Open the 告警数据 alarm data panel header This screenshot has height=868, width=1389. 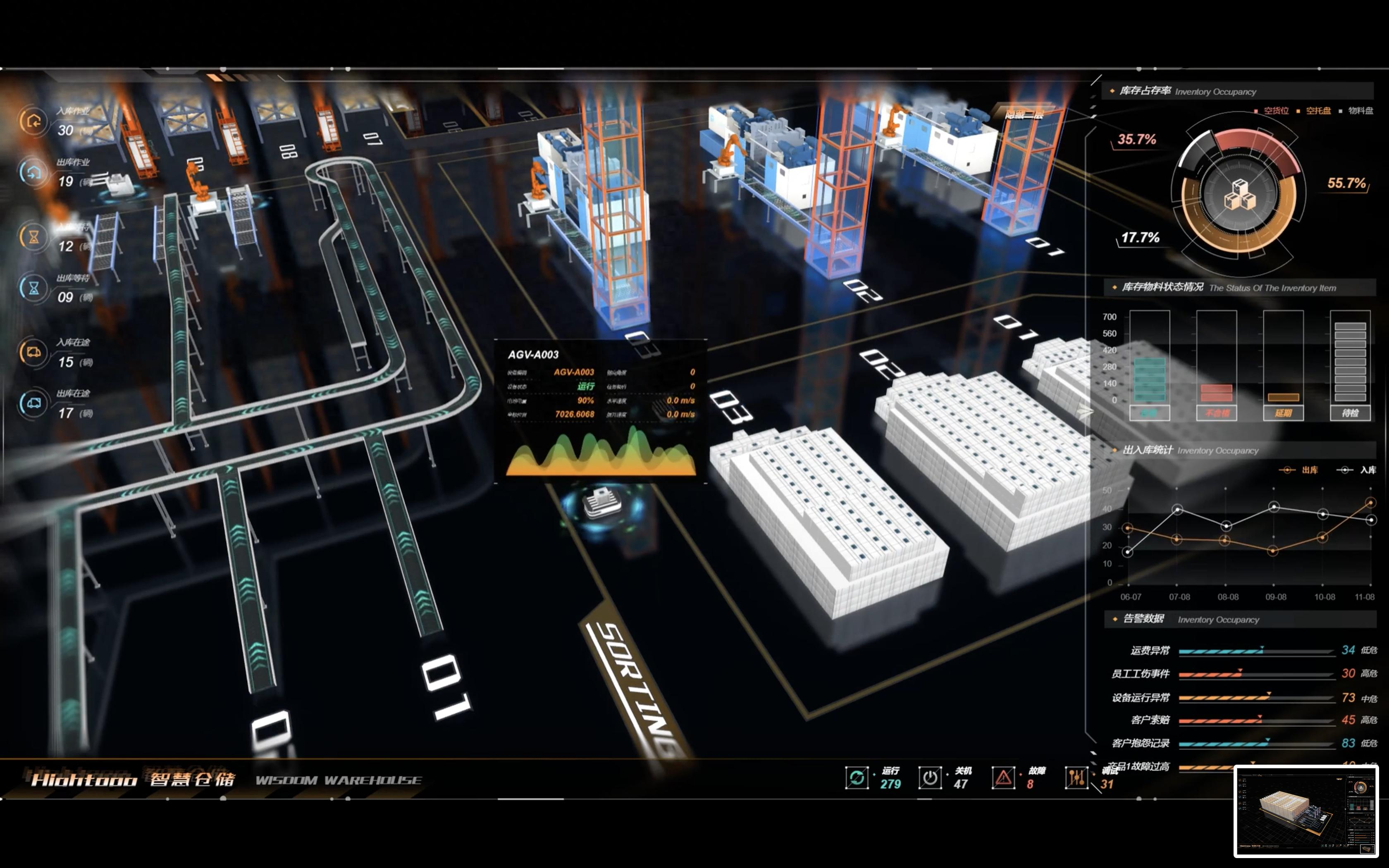[x=1143, y=619]
